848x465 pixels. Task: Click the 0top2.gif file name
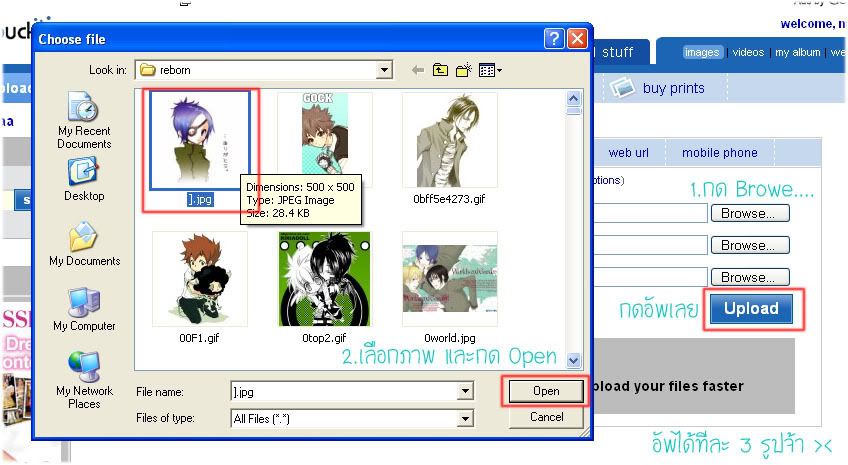tap(324, 338)
